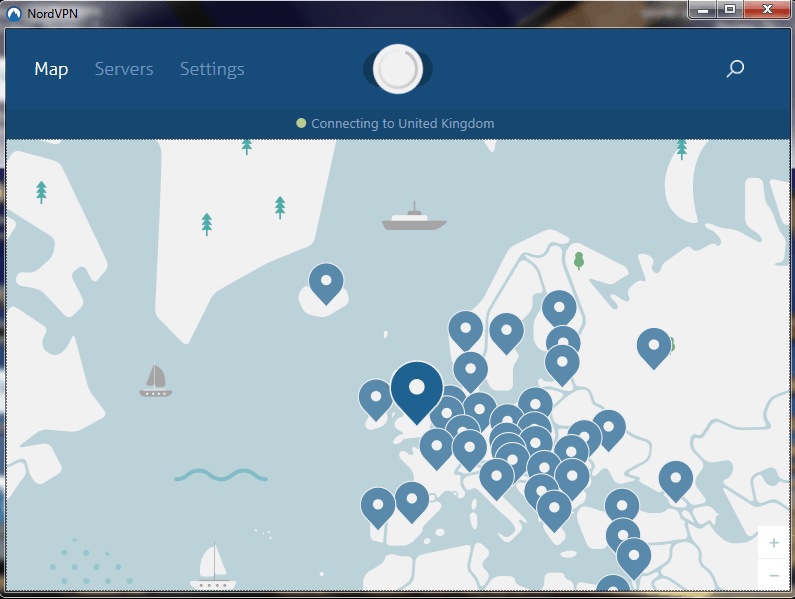Viewport: 795px width, 599px height.
Task: Choose the Spain location pin
Action: pyautogui.click(x=411, y=499)
